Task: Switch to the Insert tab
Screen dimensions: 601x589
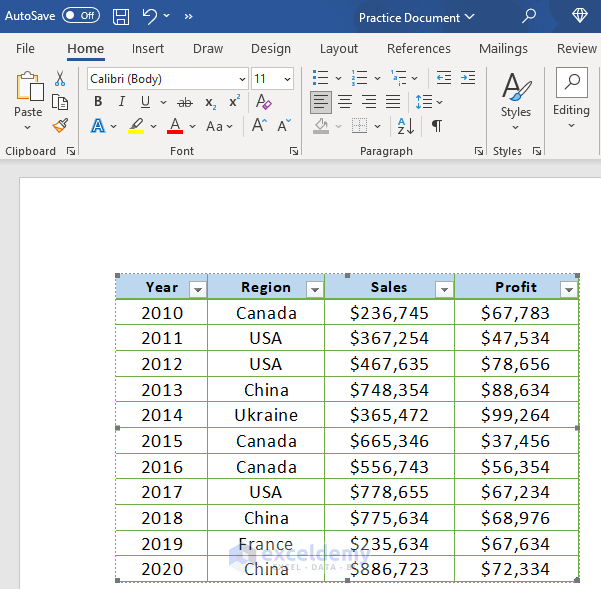Action: click(148, 49)
